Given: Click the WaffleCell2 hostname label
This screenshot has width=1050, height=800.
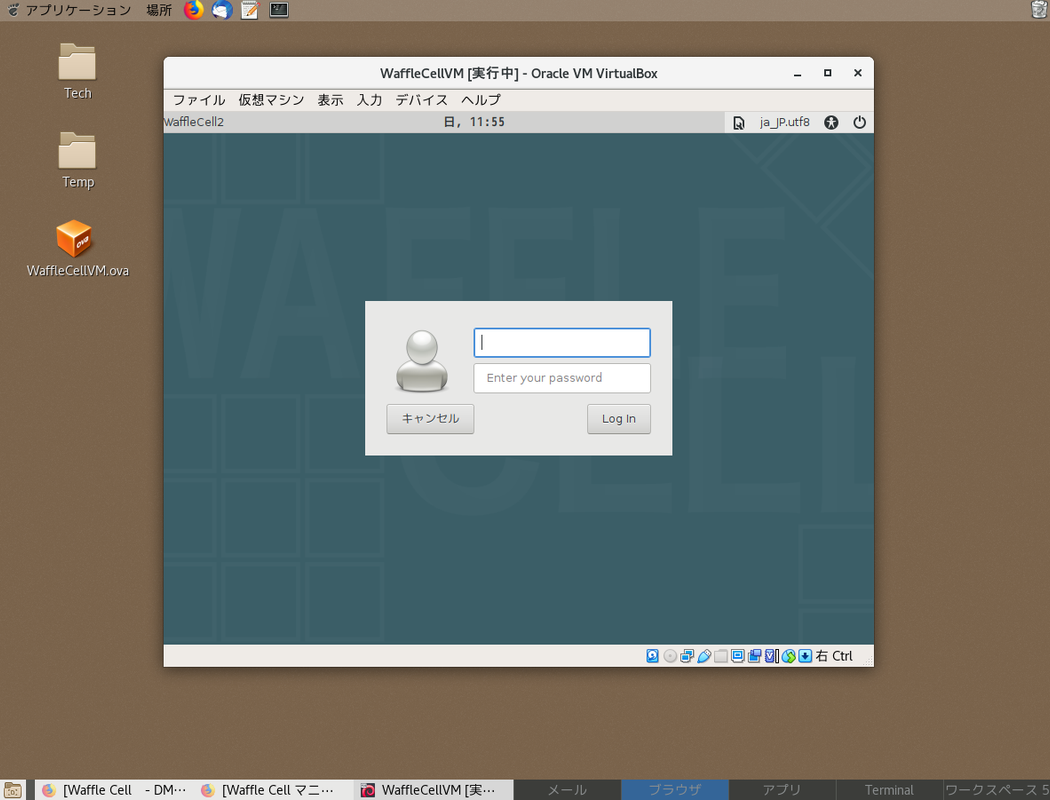Looking at the screenshot, I should (x=194, y=123).
